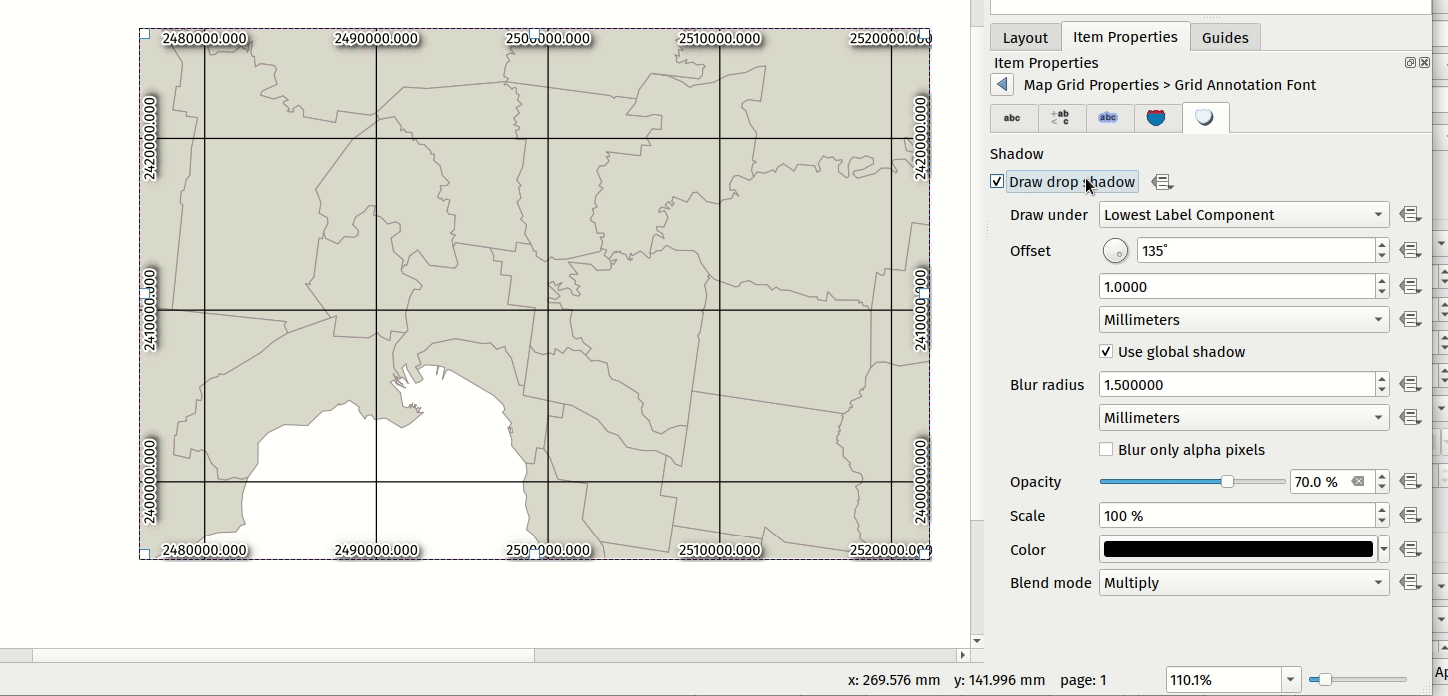Screen dimensions: 1448x696
Task: Open the Background shield icon tab
Action: 1156,118
